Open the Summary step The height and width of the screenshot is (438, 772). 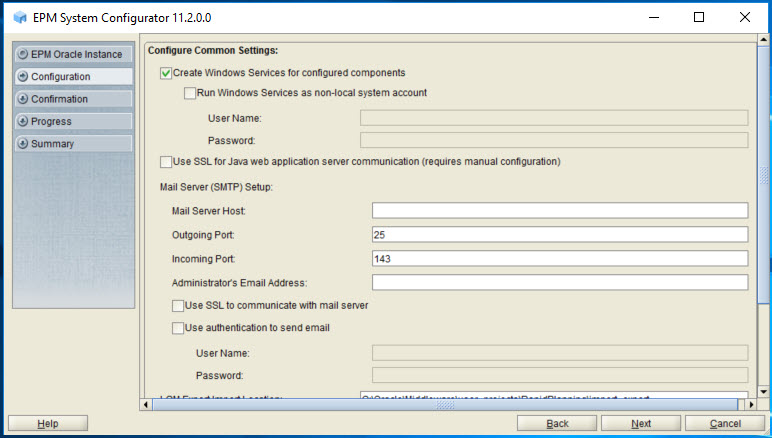73,144
